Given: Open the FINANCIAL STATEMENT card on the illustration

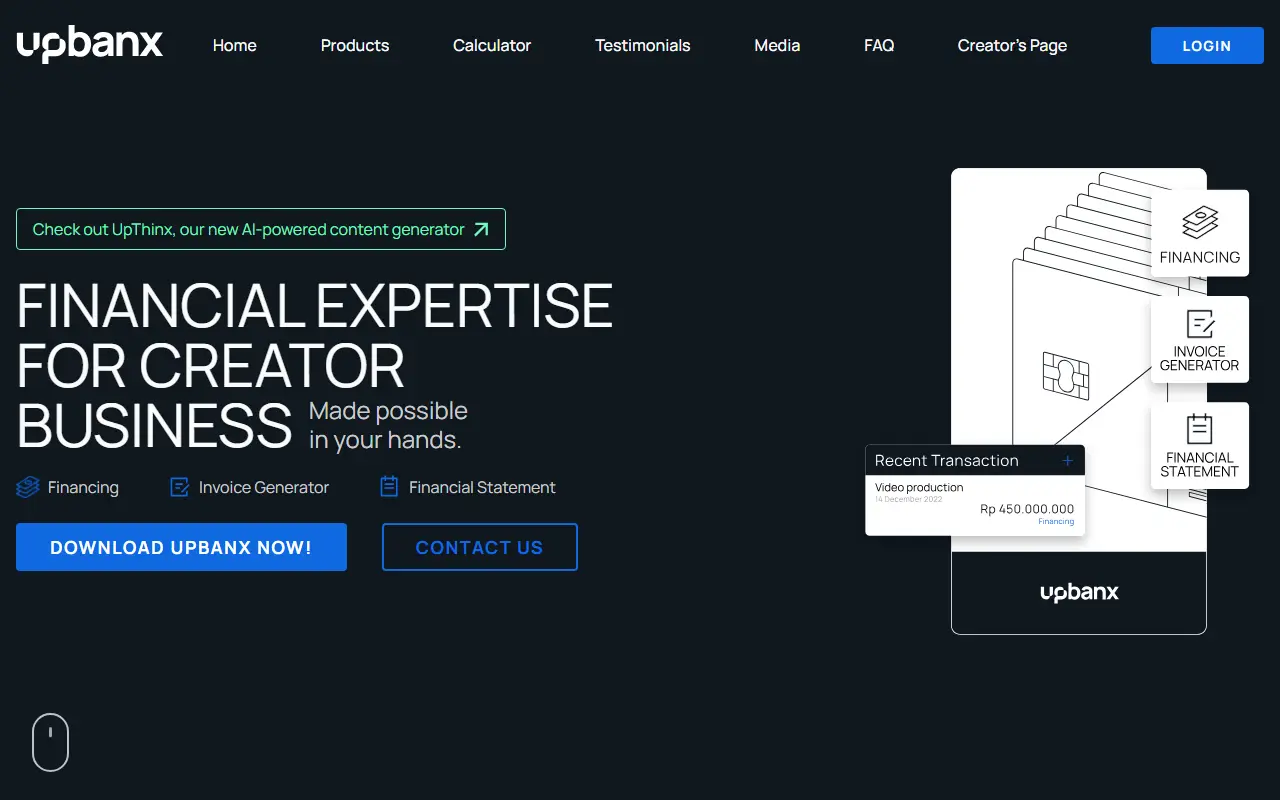Looking at the screenshot, I should (1200, 445).
